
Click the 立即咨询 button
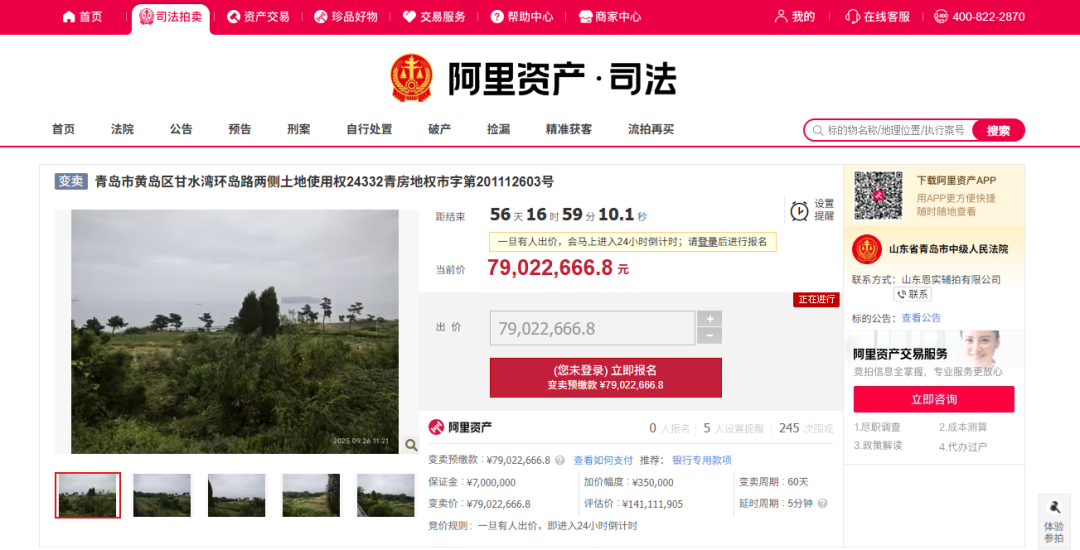(x=933, y=399)
